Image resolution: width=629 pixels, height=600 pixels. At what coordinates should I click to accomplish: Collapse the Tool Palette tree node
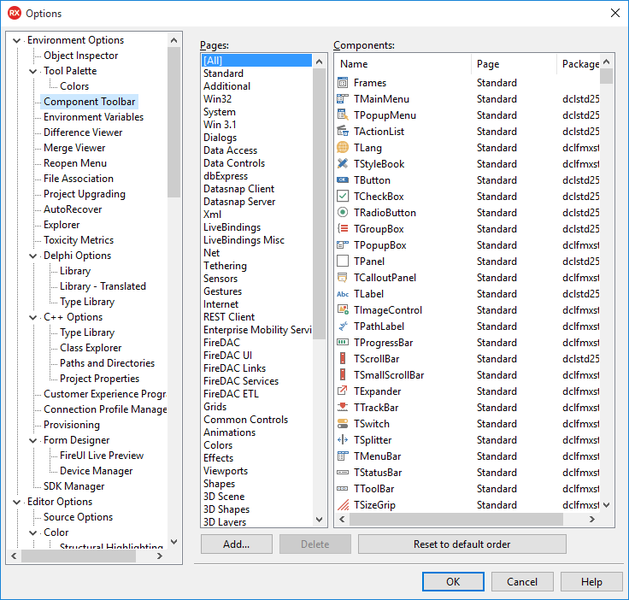click(x=33, y=71)
